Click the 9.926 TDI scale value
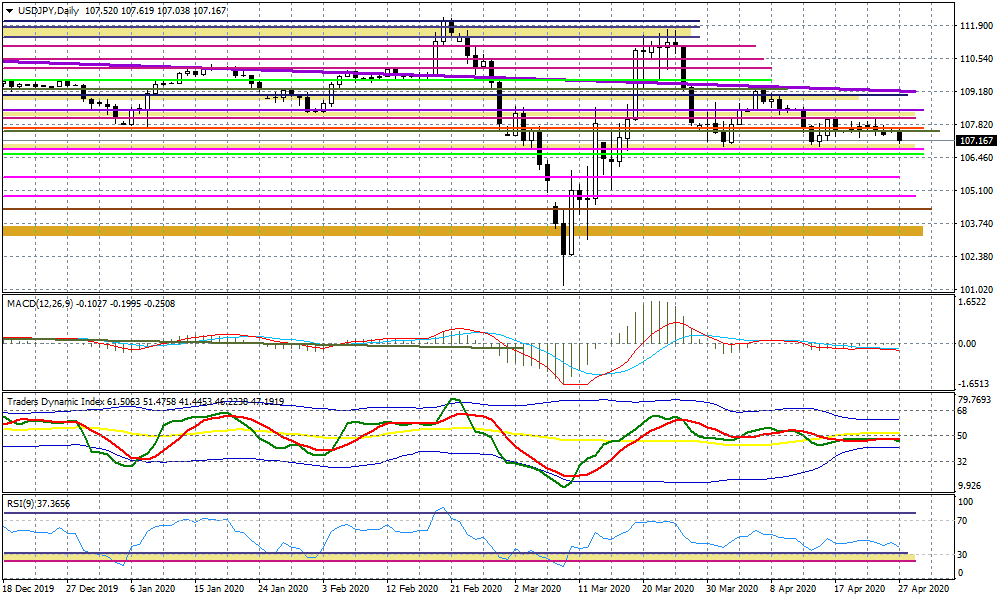This screenshot has height=600, width=1000. click(x=971, y=486)
